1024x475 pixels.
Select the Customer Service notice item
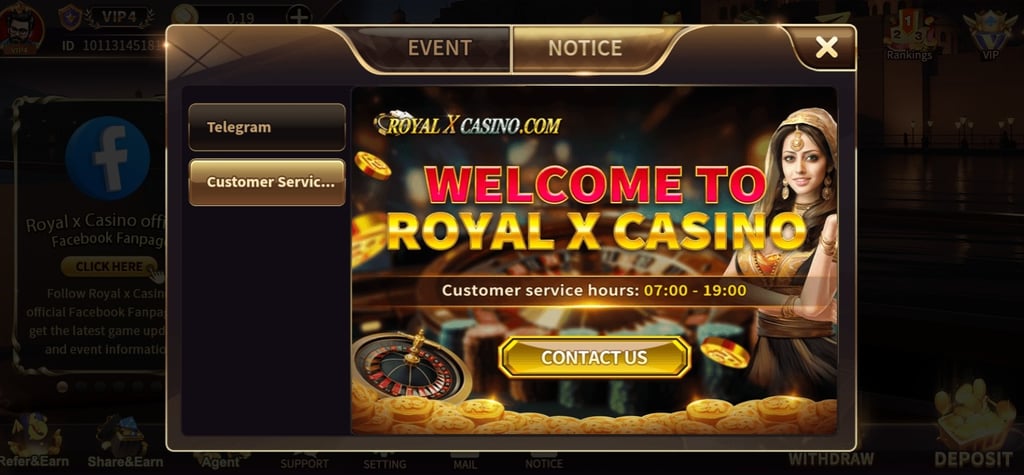(266, 182)
